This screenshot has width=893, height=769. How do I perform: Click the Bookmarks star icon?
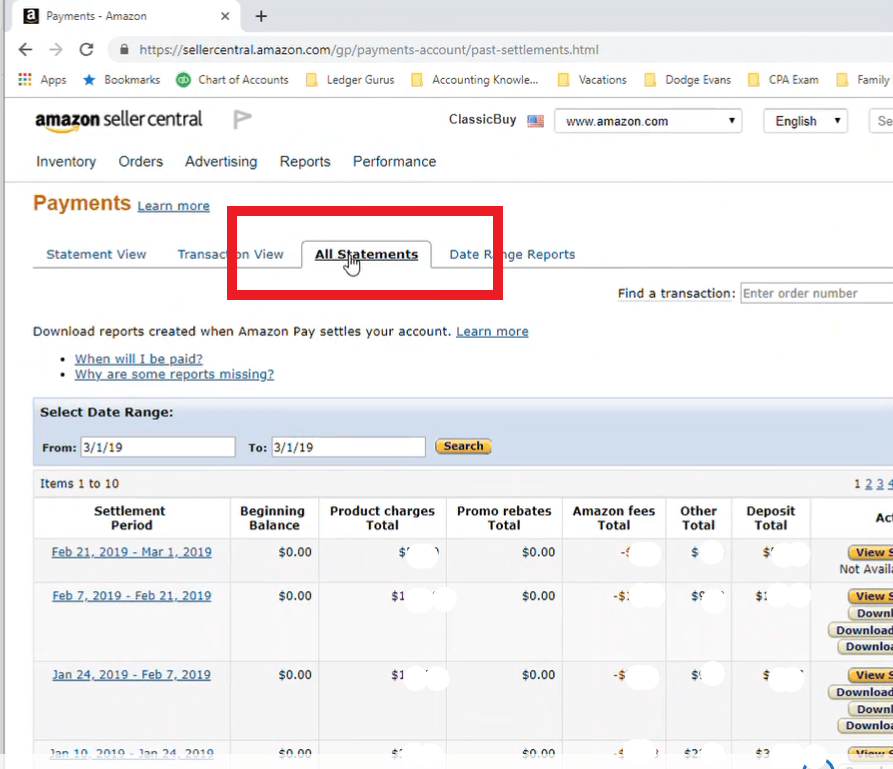click(x=89, y=80)
